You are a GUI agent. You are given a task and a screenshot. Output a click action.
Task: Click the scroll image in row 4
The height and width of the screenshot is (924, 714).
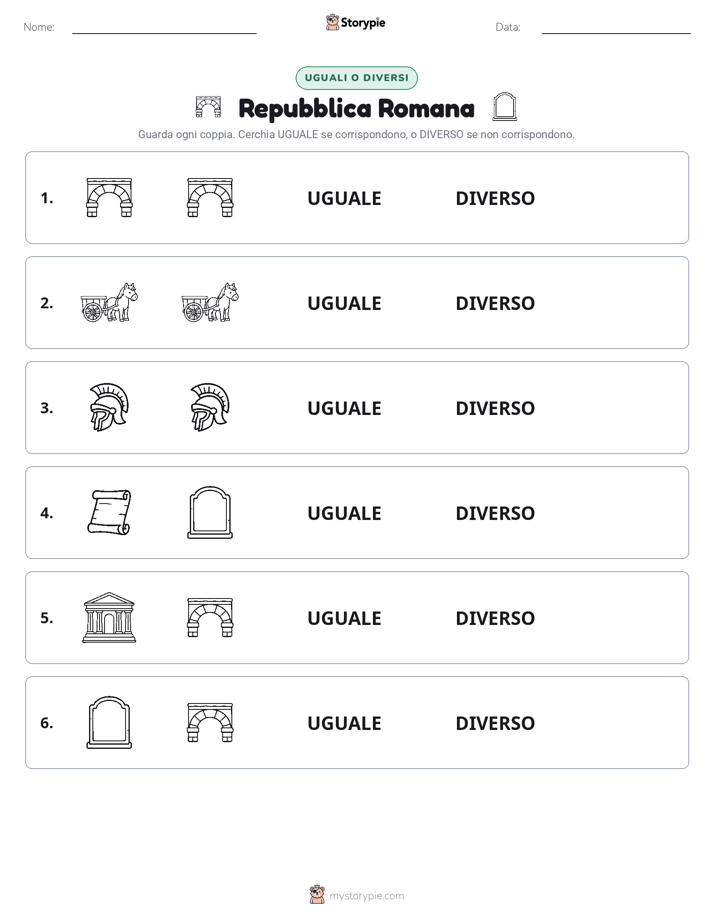[109, 512]
